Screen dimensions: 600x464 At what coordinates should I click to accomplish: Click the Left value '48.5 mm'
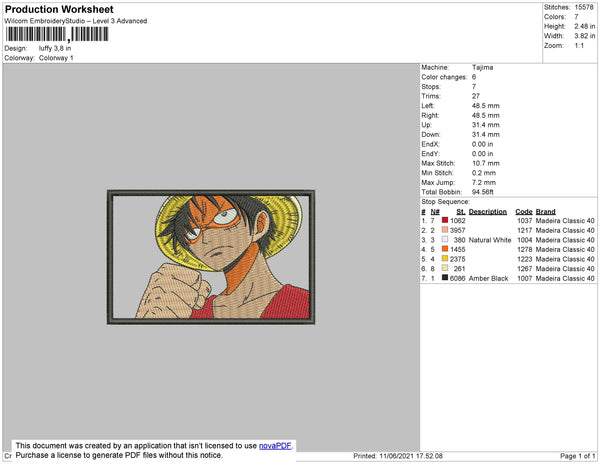coord(486,106)
